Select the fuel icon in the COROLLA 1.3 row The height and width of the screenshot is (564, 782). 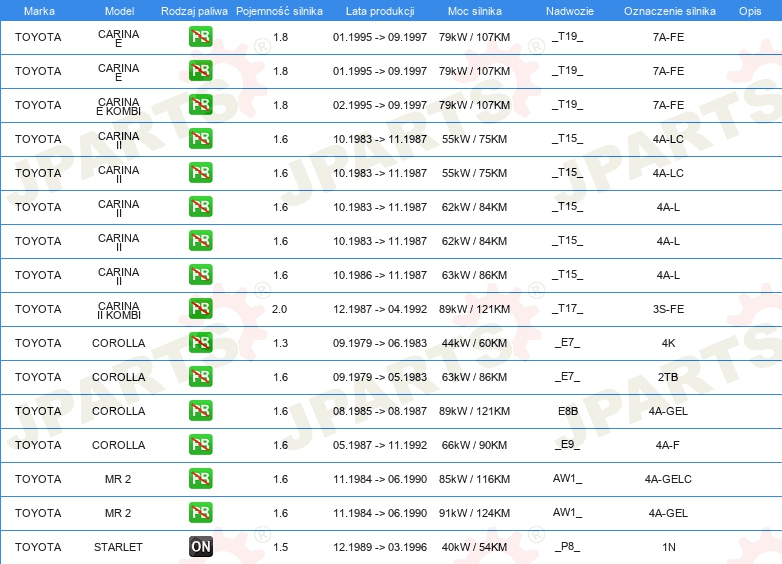click(x=200, y=343)
